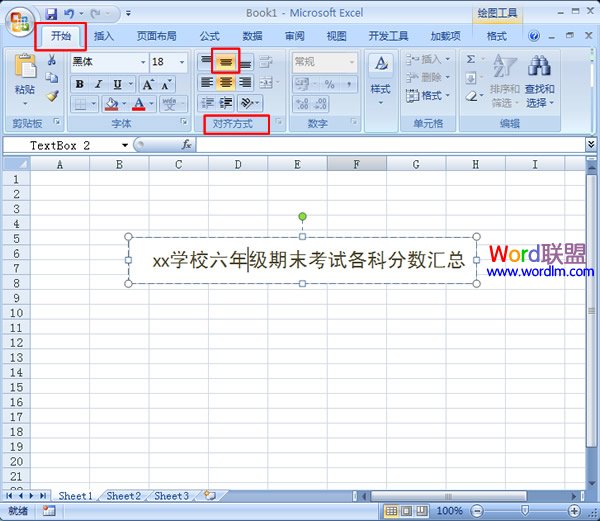Undo the last action
Viewport: 600px width, 521px height.
coord(69,14)
